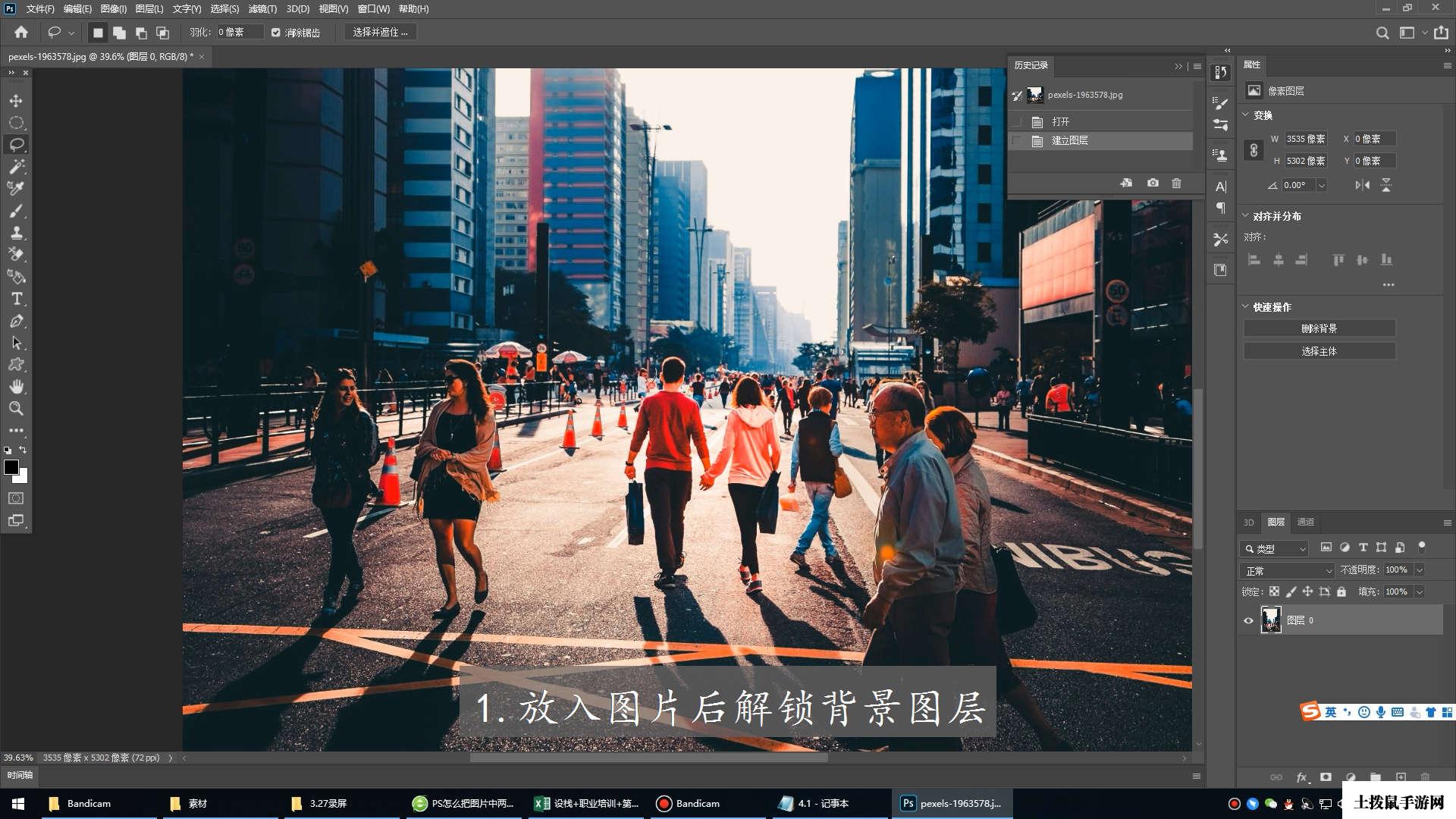The width and height of the screenshot is (1456, 819).
Task: Collapse the 快速操作 section
Action: [x=1245, y=306]
